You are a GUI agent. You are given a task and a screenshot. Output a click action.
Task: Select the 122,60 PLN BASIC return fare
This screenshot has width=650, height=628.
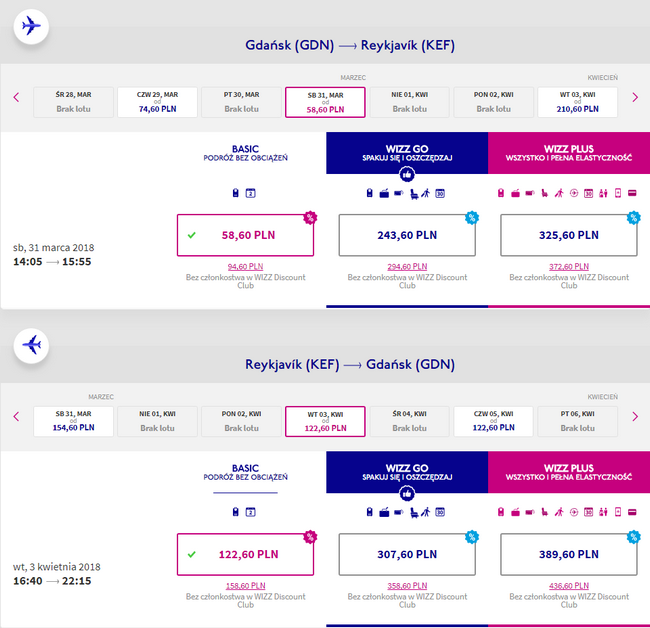tap(245, 554)
